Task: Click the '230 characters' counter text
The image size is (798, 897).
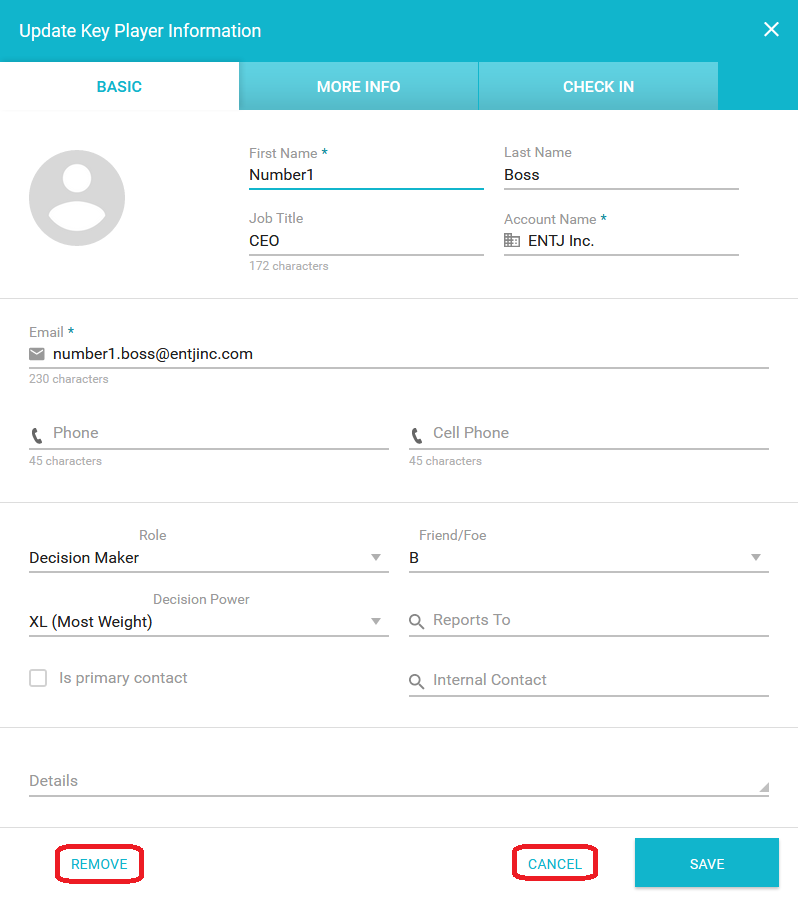Action: tap(69, 379)
